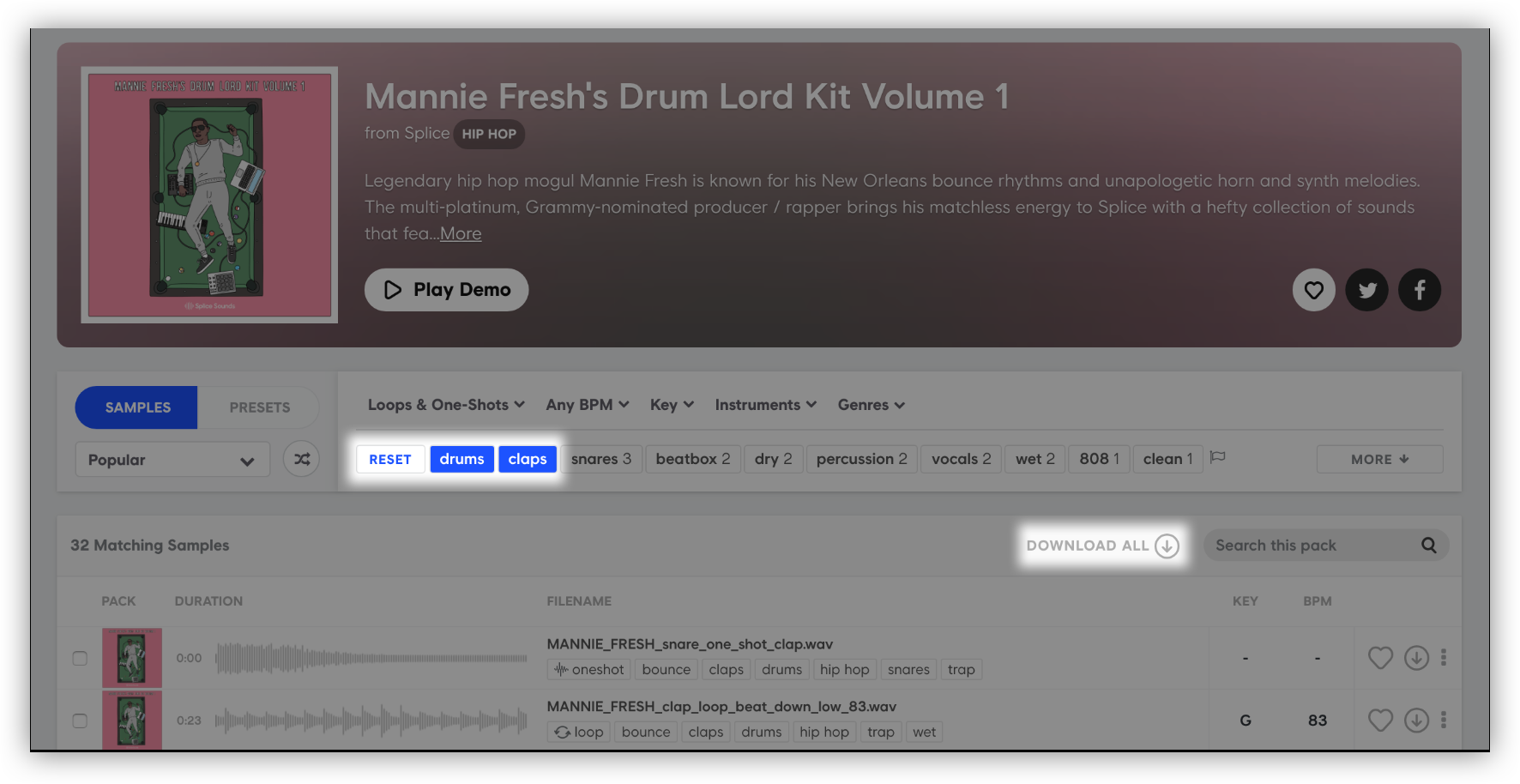Share the pack on Twitter
The width and height of the screenshot is (1520, 784).
point(1366,290)
